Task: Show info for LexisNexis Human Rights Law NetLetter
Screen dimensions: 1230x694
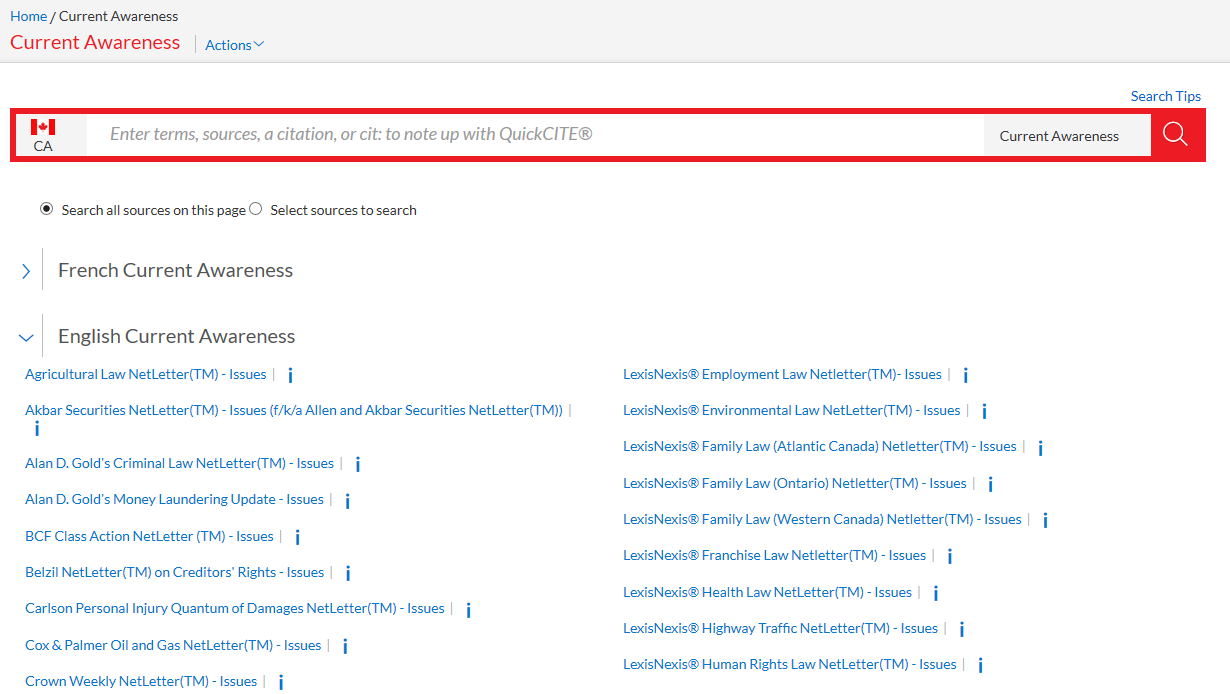Action: (x=980, y=665)
